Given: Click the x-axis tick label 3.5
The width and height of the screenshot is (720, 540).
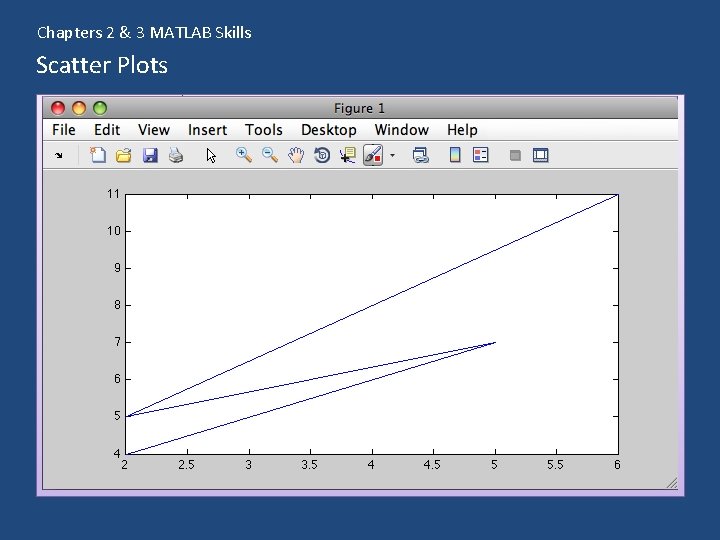Looking at the screenshot, I should 309,465.
